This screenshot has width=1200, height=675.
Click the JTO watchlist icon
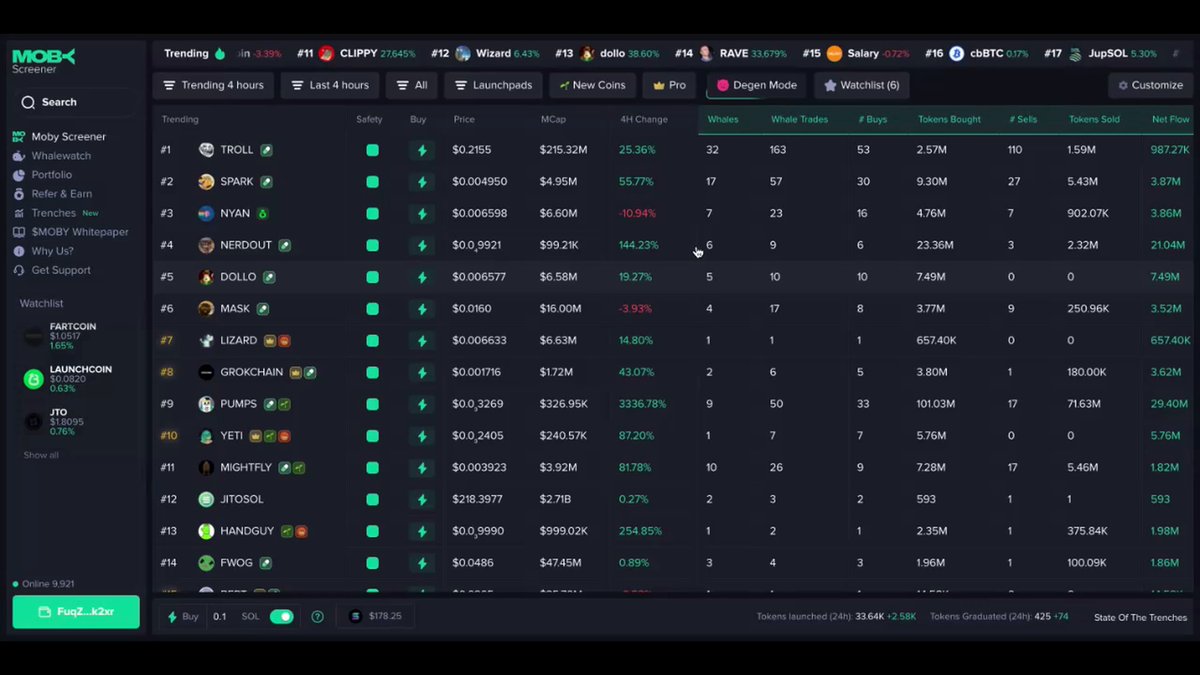point(34,422)
